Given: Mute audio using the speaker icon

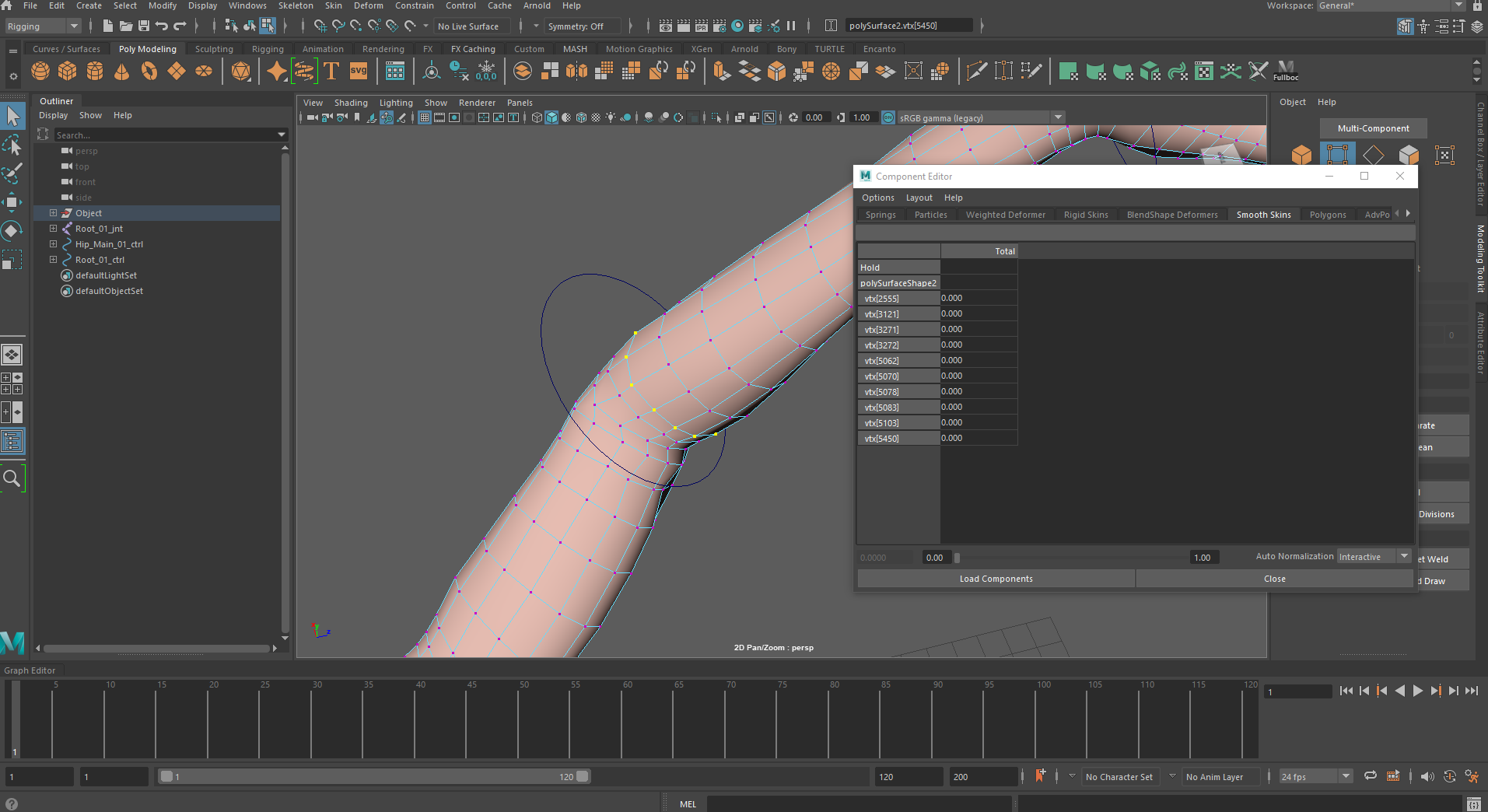Looking at the screenshot, I should [1427, 775].
